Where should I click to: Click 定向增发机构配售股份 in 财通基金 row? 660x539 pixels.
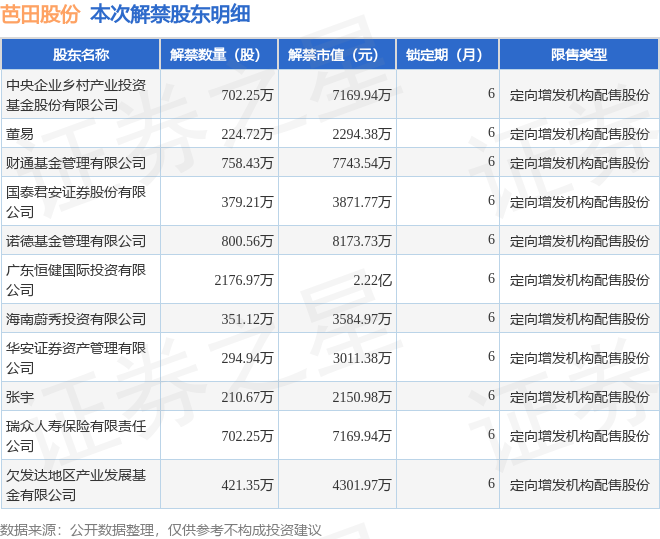tap(580, 163)
